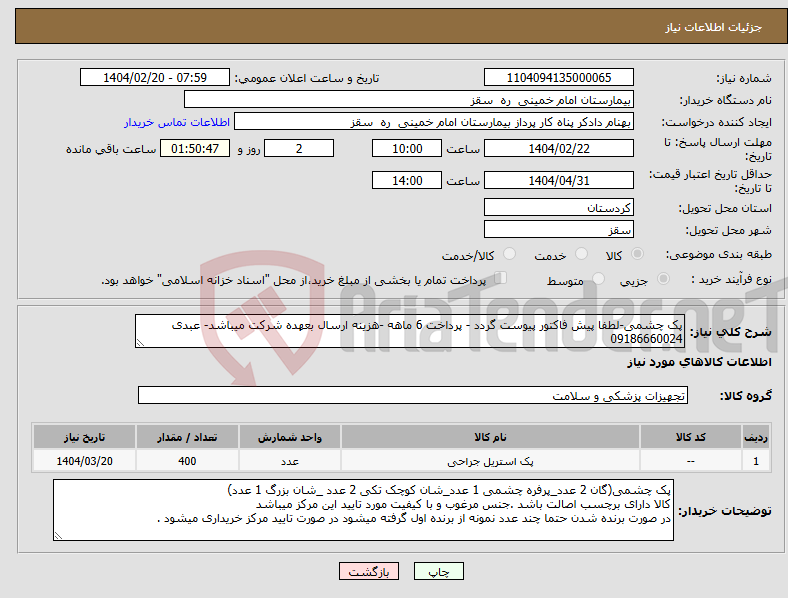
Task: Click the تعداد / مقدار column header
Action: tap(187, 437)
